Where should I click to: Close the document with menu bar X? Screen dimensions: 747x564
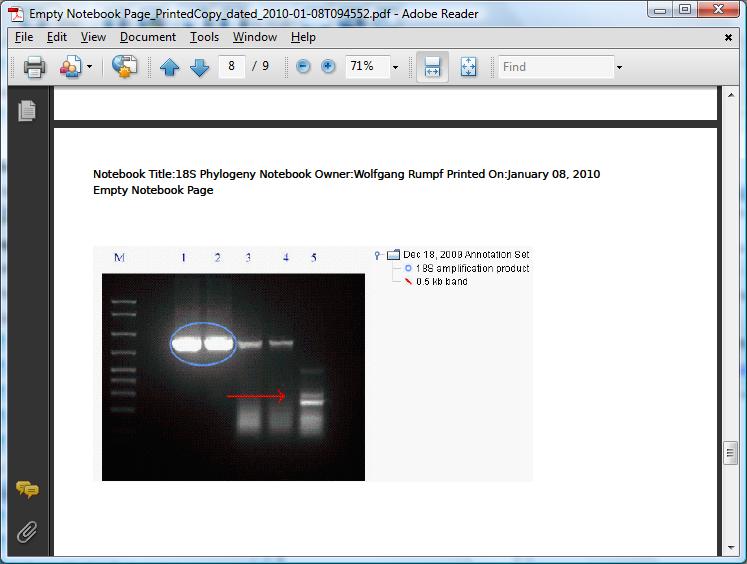tap(728, 37)
